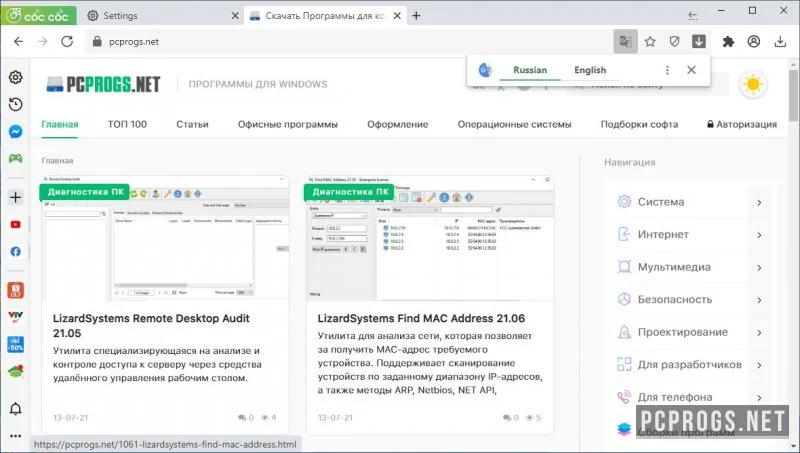Screen dimensions: 800x453
Task: Open Facebook from the sidebar
Action: (x=15, y=251)
